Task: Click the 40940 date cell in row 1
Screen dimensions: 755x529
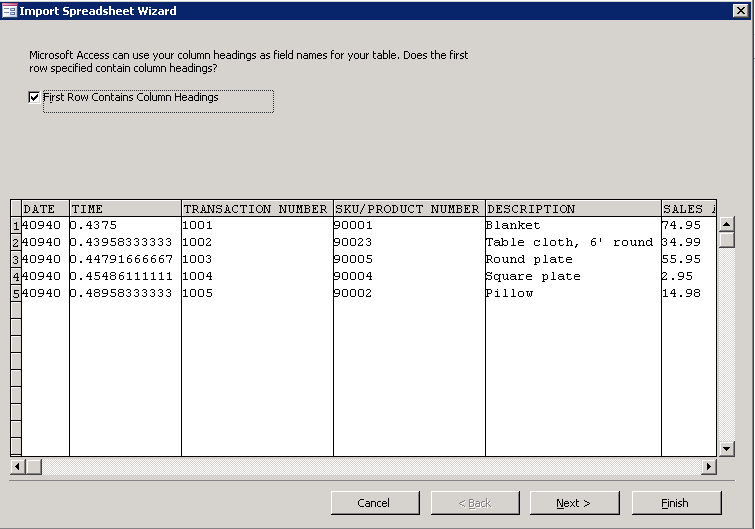Action: (x=45, y=225)
